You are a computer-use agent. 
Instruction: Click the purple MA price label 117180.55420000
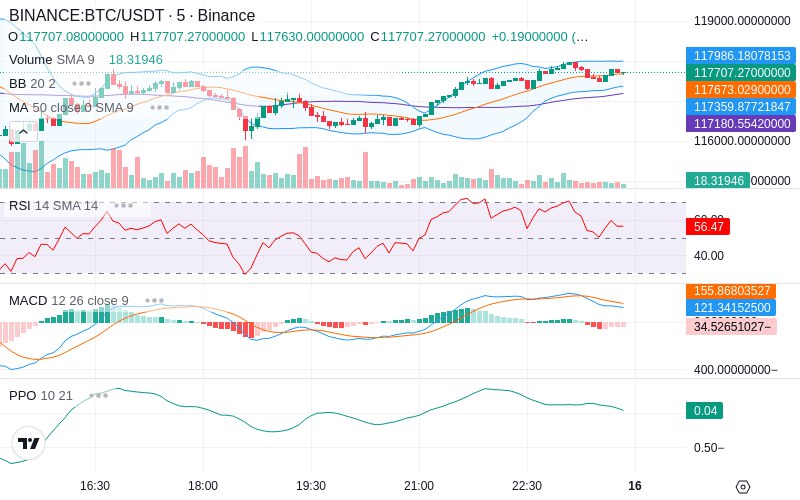(x=741, y=123)
